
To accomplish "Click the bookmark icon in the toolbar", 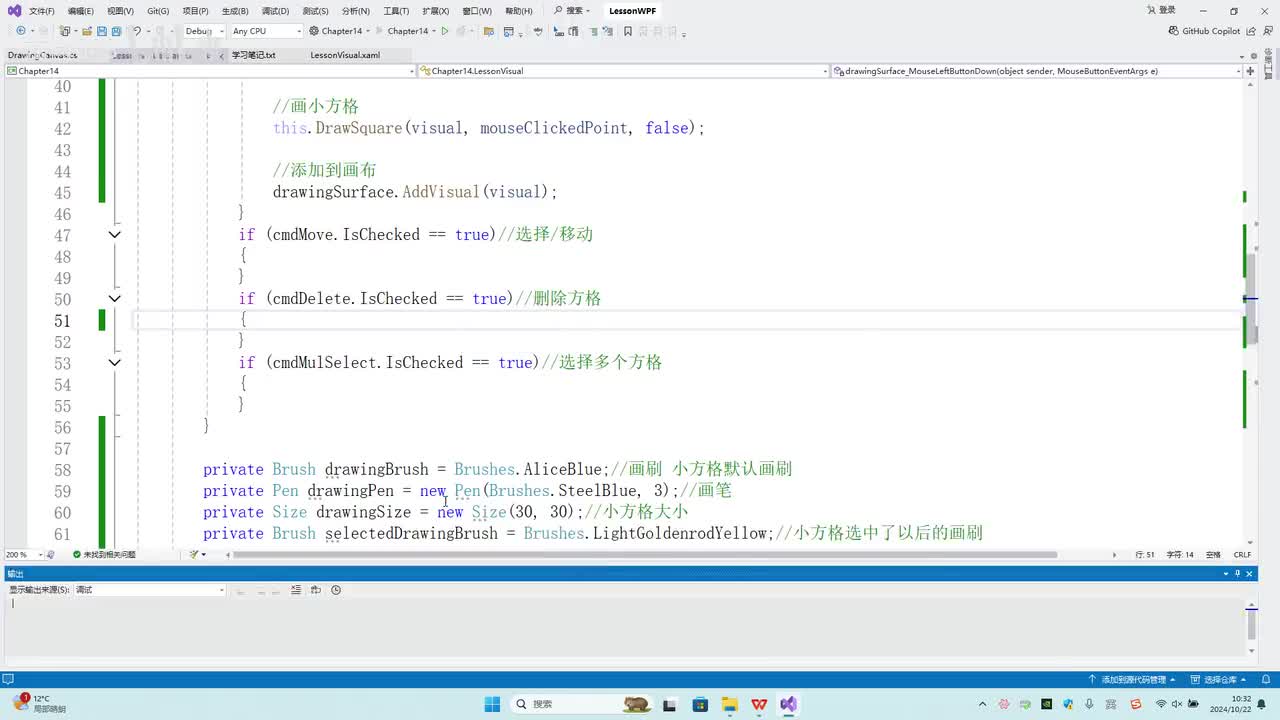I will click(x=628, y=31).
